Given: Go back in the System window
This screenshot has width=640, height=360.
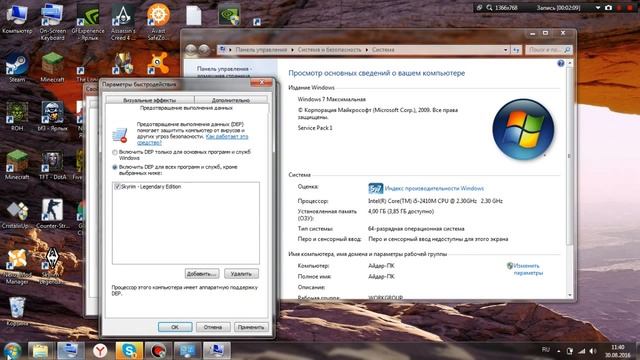Looking at the screenshot, I should pos(191,50).
